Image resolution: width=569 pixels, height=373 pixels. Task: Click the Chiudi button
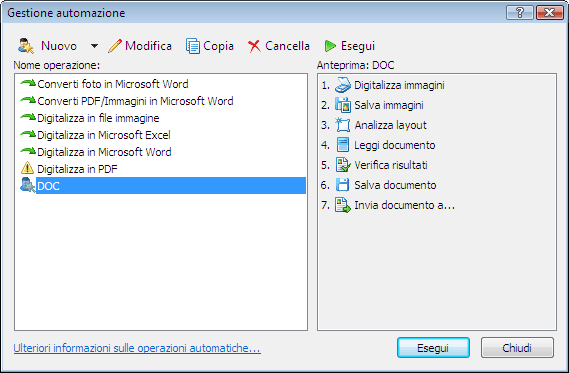click(x=517, y=348)
